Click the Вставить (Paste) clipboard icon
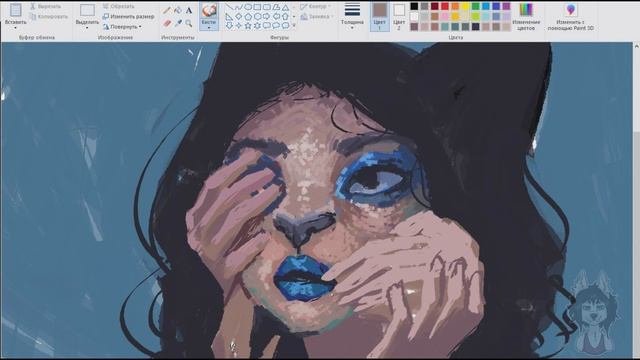 pos(16,10)
